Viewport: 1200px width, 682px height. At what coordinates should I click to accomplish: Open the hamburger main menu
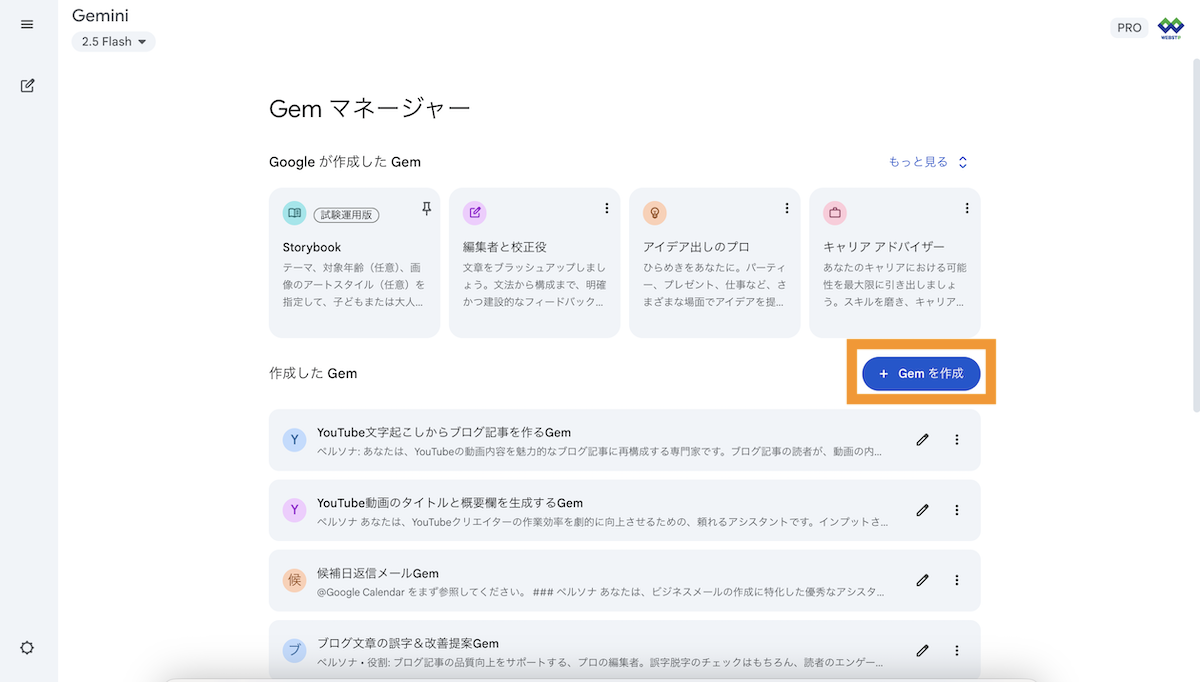(x=27, y=24)
